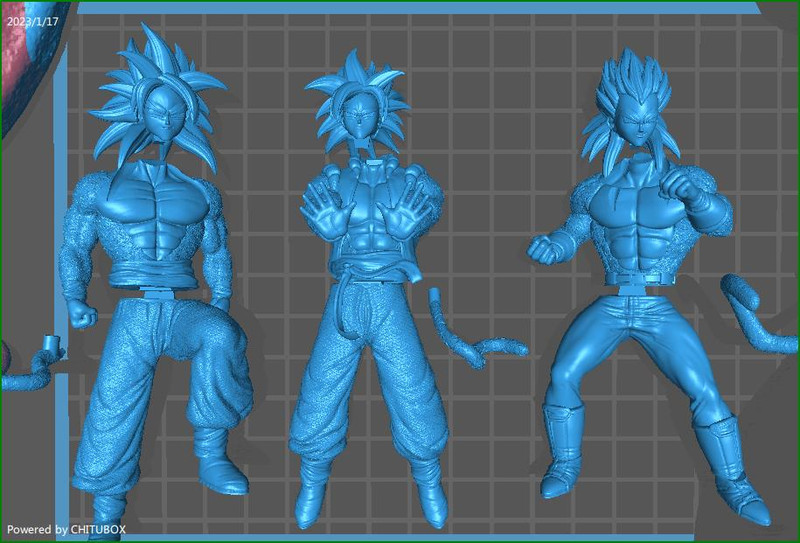Select the detached tail piece between figures
The image size is (800, 543).
[470, 340]
